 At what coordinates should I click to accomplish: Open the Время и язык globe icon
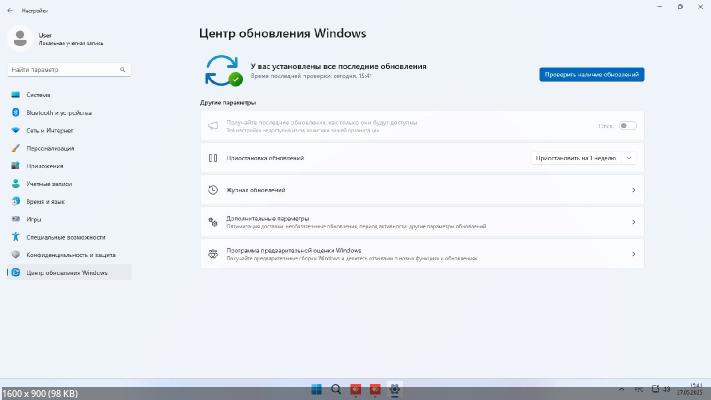[15, 201]
